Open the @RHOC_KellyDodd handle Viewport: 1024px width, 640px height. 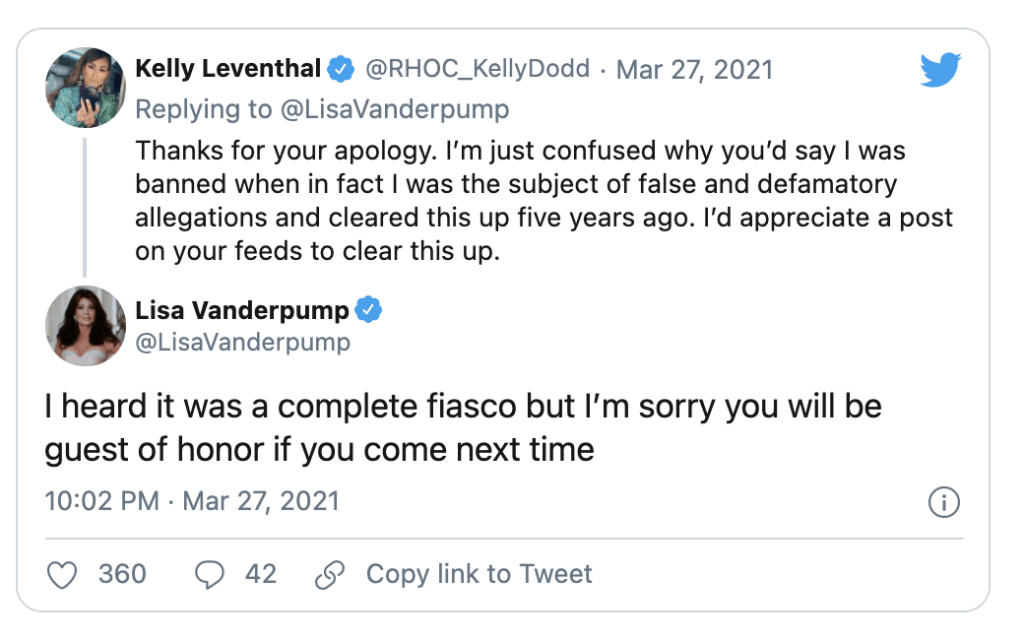477,69
